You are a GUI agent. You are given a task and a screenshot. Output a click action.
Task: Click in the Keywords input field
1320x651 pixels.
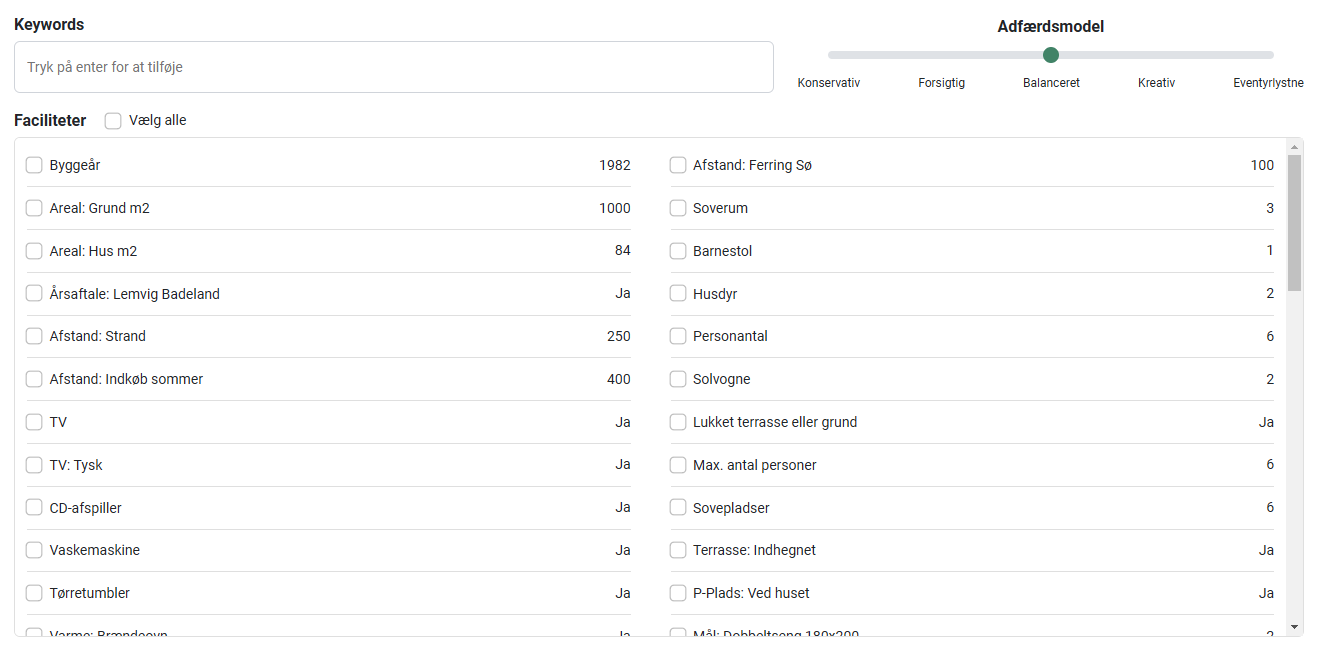pyautogui.click(x=393, y=67)
